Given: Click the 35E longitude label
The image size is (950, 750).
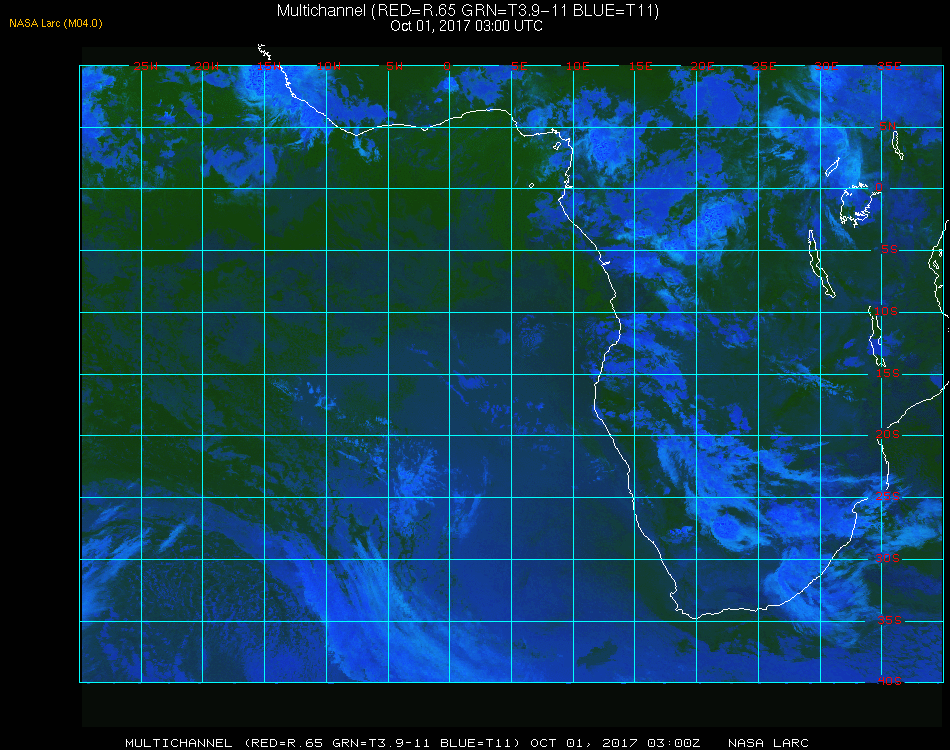Looking at the screenshot, I should pos(889,66).
